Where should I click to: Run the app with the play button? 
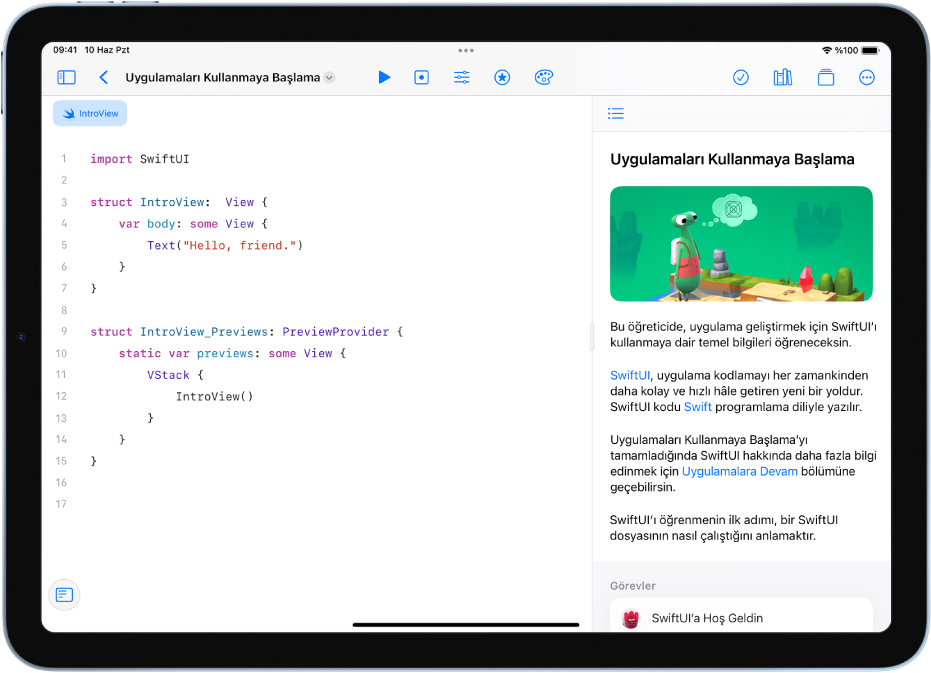(384, 77)
